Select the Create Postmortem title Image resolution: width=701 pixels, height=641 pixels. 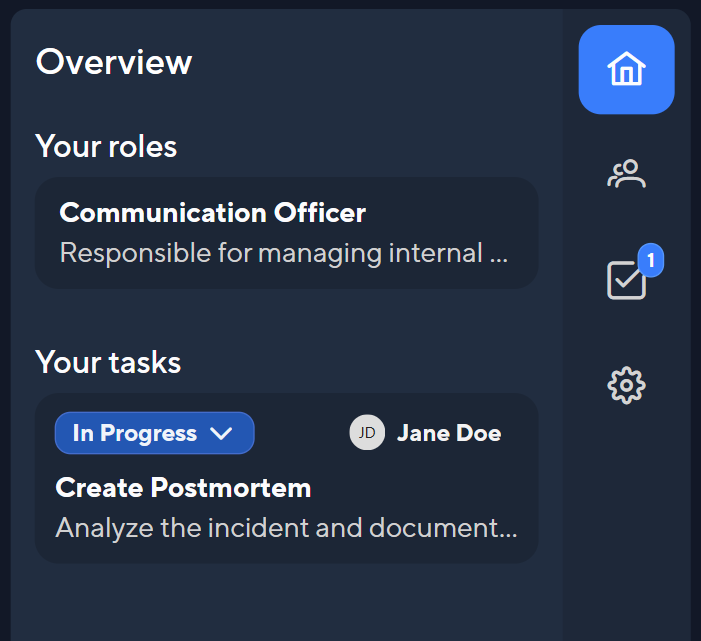[x=183, y=487]
